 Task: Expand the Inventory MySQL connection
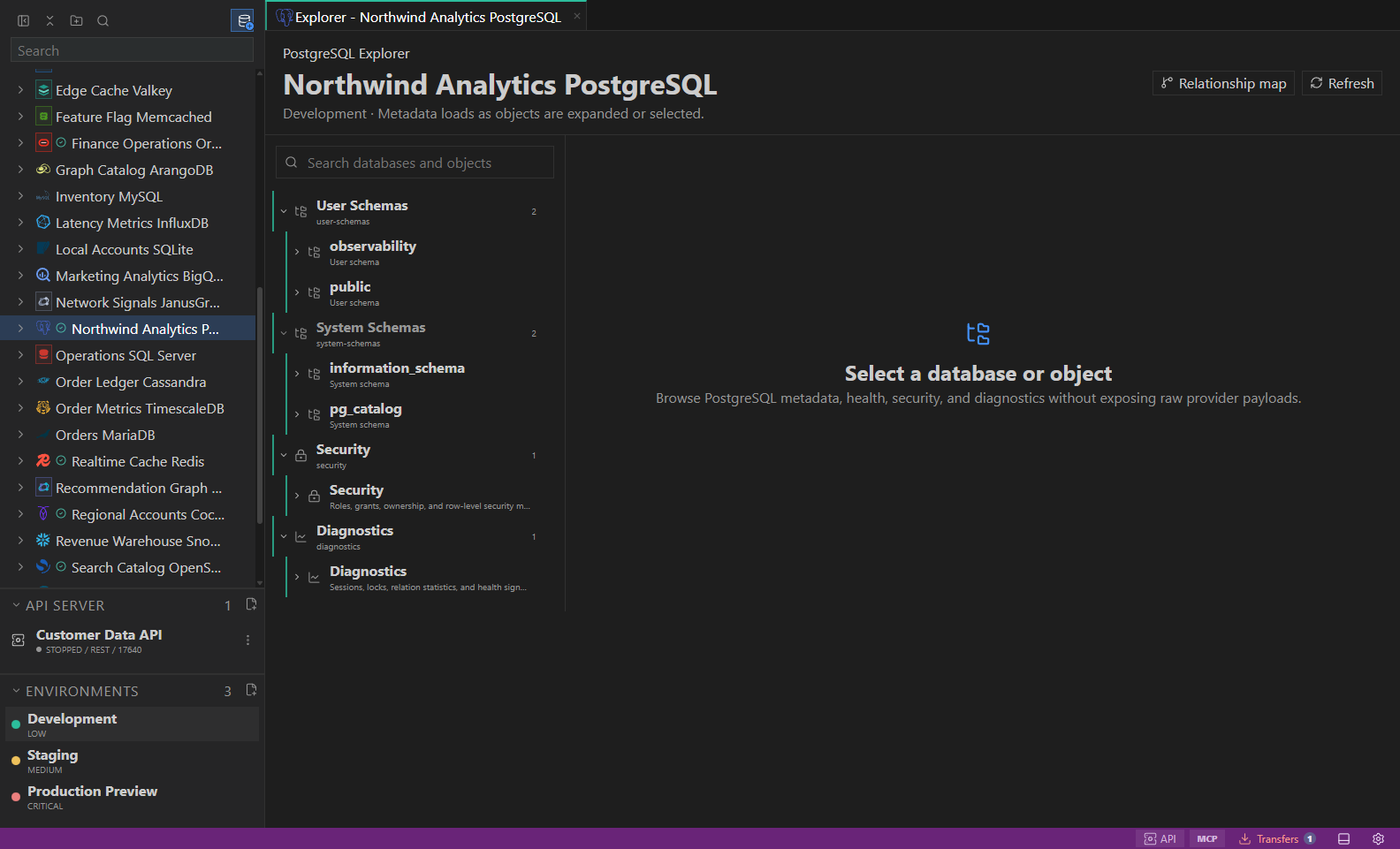point(20,196)
